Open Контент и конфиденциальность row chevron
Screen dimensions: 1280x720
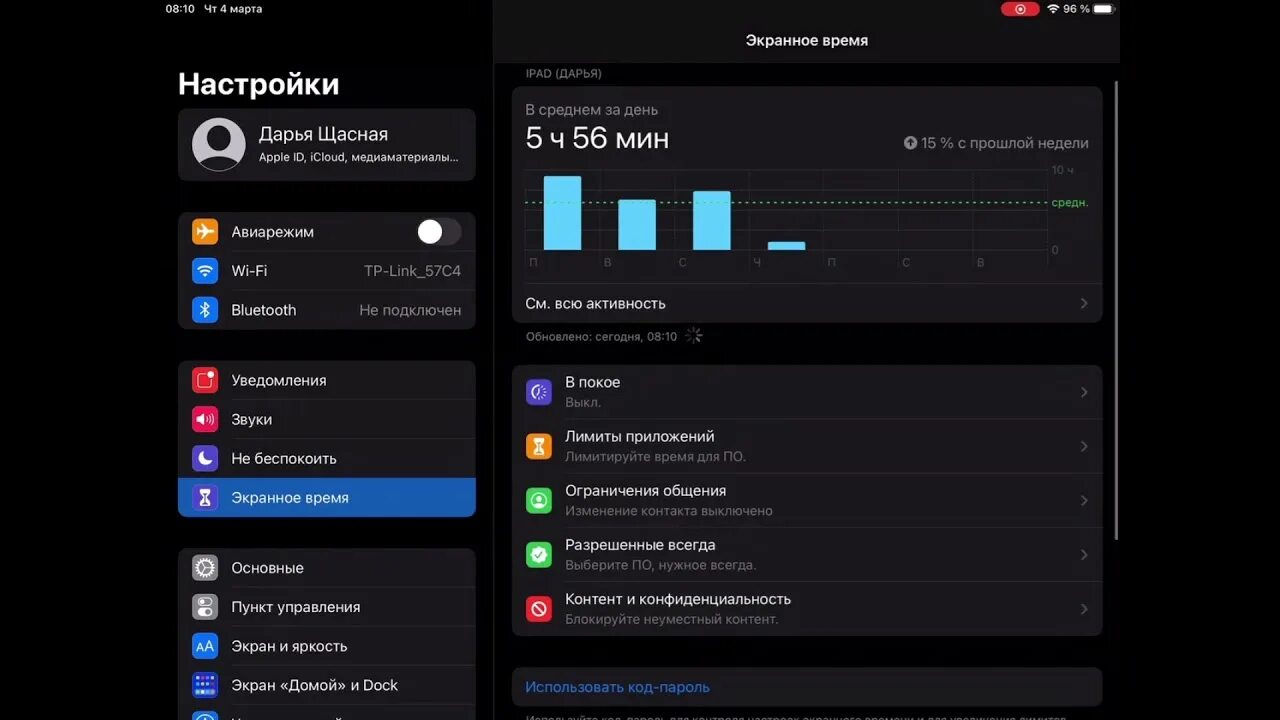point(1084,608)
